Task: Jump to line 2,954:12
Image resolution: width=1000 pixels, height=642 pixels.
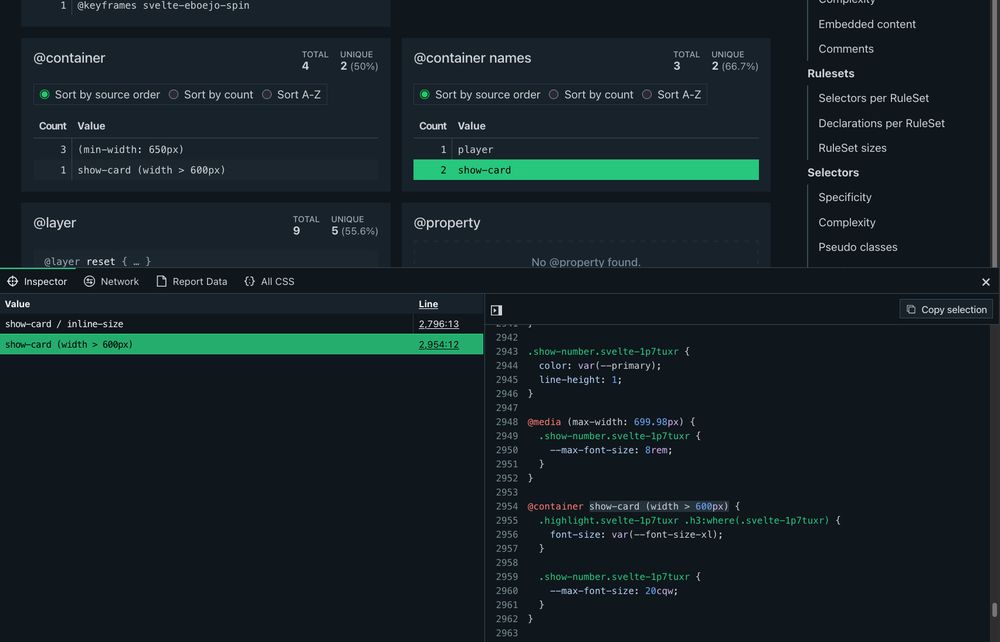Action: (439, 344)
